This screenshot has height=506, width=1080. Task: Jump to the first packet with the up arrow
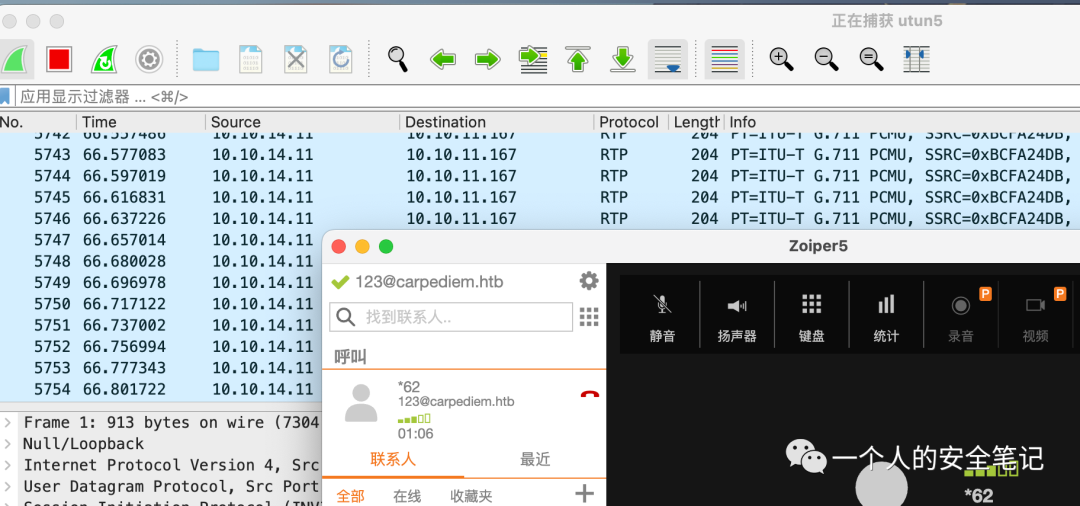pyautogui.click(x=578, y=59)
